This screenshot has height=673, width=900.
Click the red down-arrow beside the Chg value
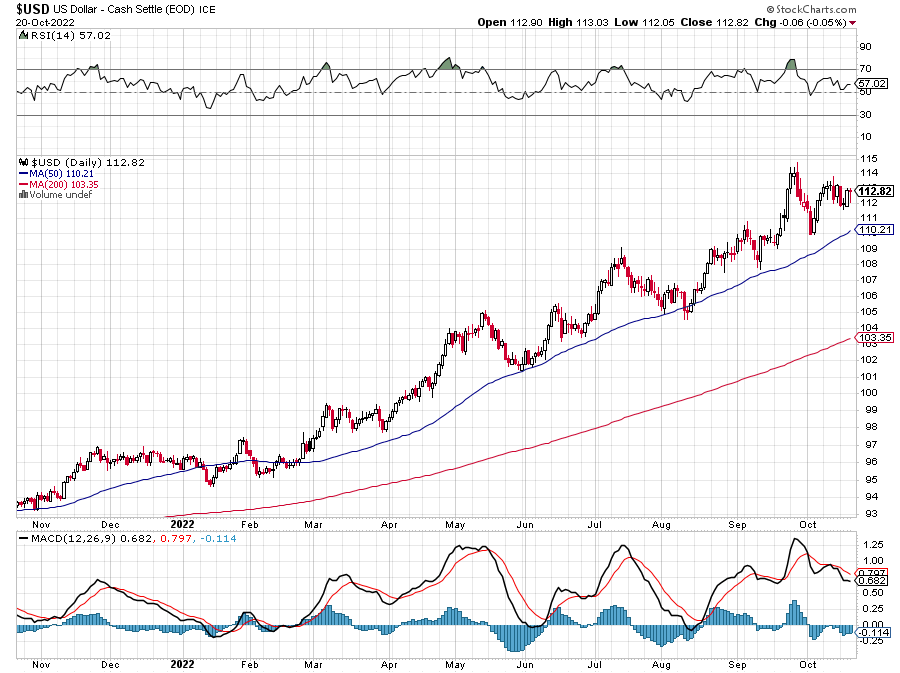click(852, 23)
